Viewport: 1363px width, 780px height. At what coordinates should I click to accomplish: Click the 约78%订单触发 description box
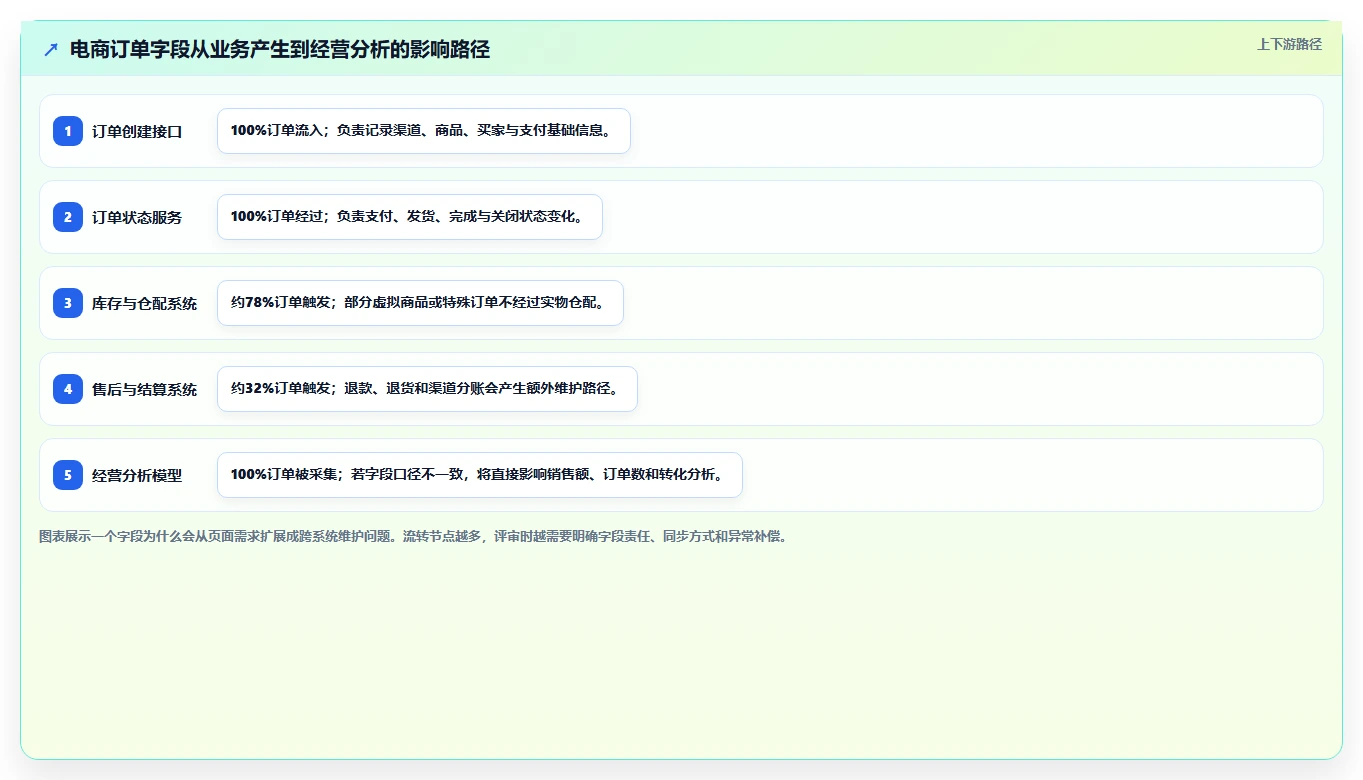420,303
